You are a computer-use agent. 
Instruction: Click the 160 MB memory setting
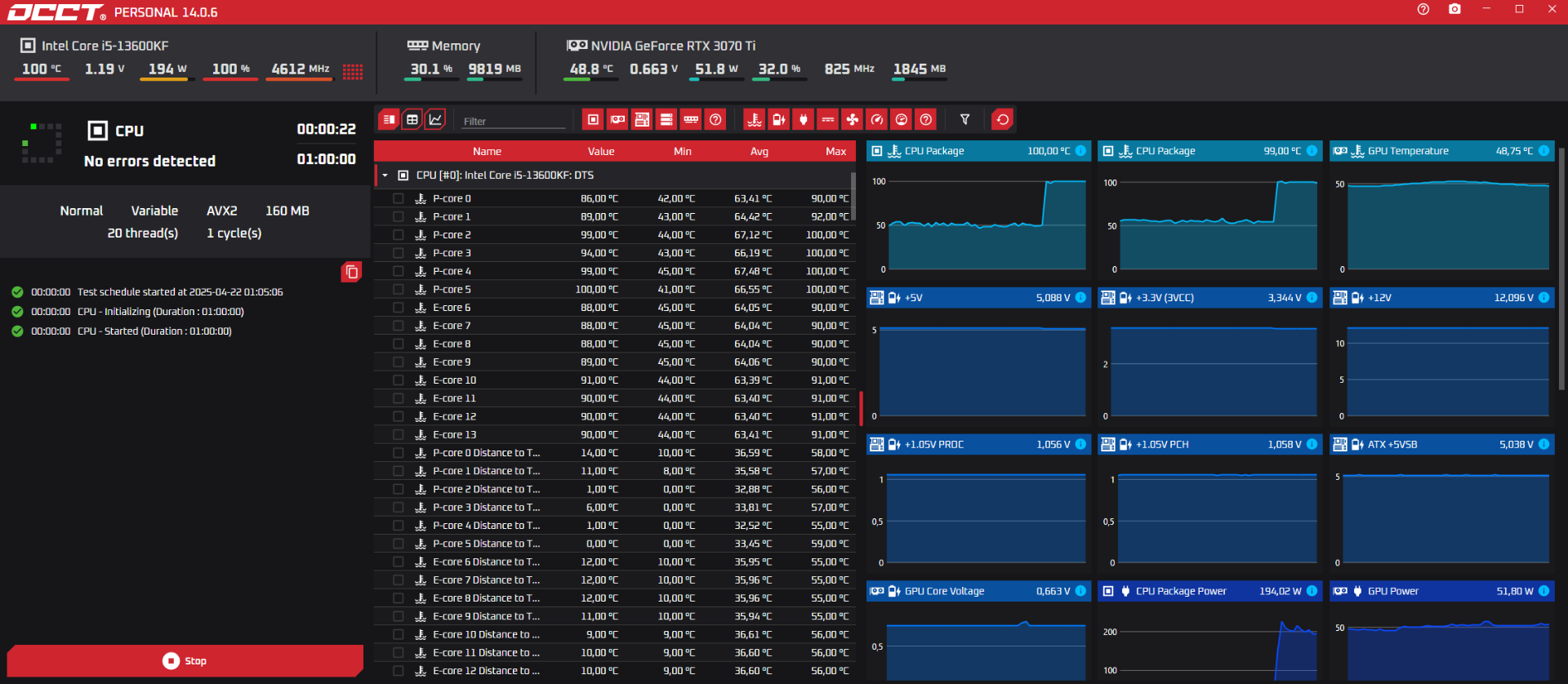coord(287,211)
